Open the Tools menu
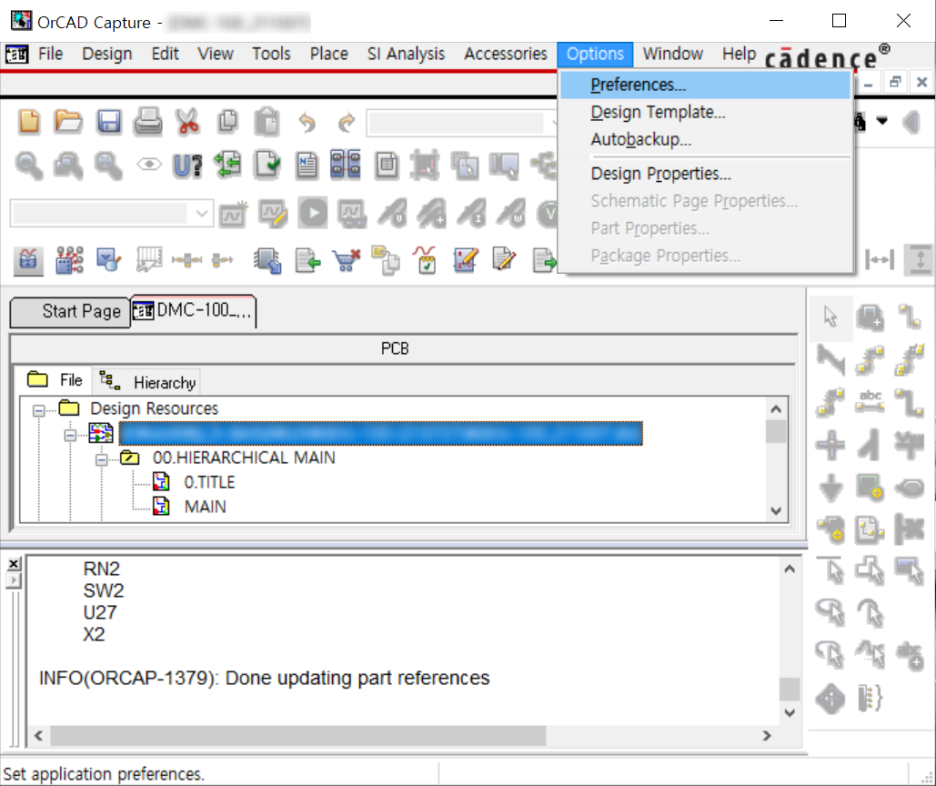 pos(271,54)
